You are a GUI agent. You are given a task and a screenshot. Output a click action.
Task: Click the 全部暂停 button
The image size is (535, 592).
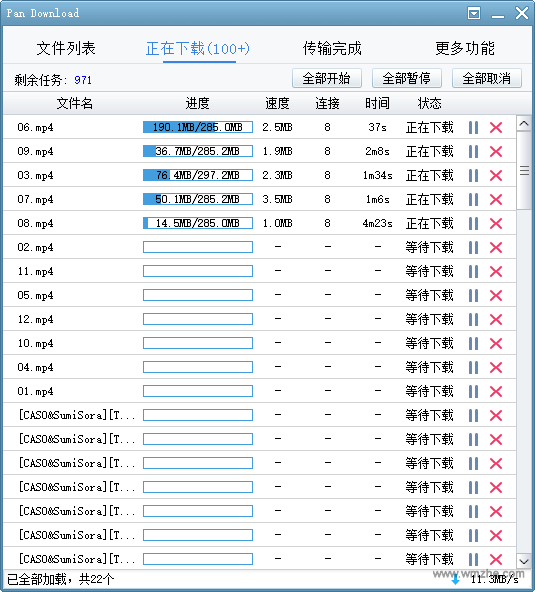tap(407, 78)
